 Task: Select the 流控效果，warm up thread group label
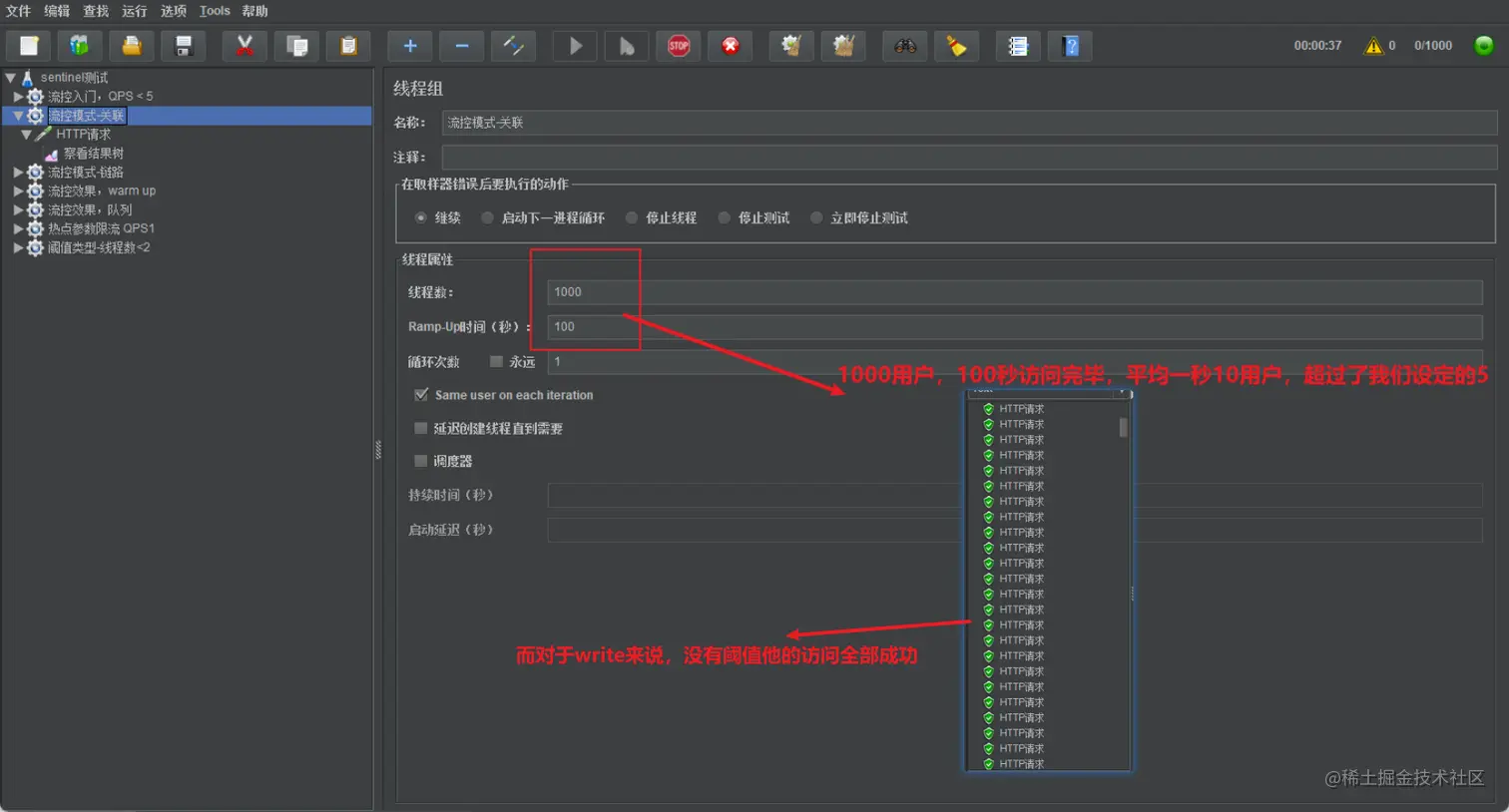(102, 191)
